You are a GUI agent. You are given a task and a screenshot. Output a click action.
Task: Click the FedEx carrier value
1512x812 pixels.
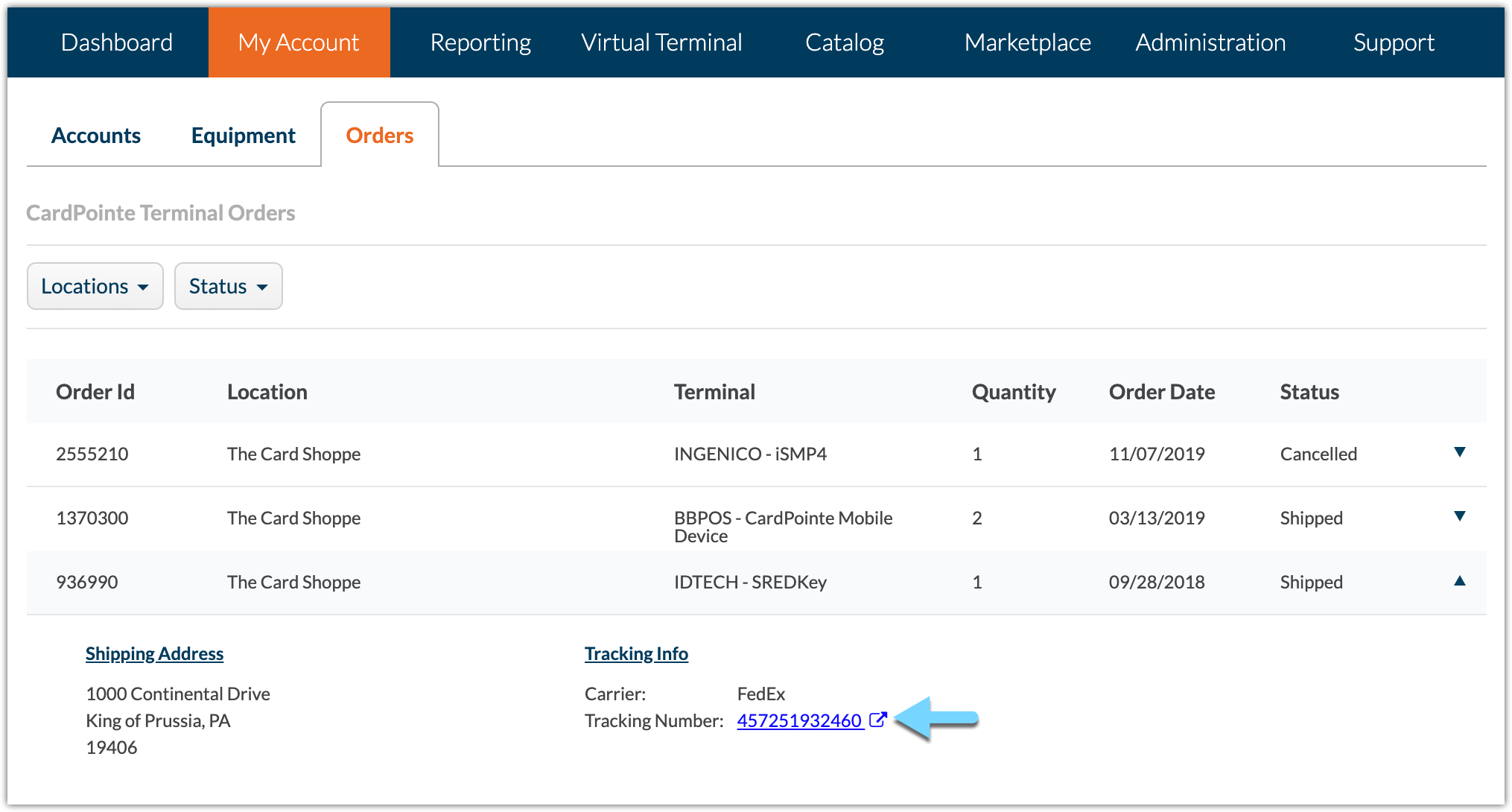[761, 694]
